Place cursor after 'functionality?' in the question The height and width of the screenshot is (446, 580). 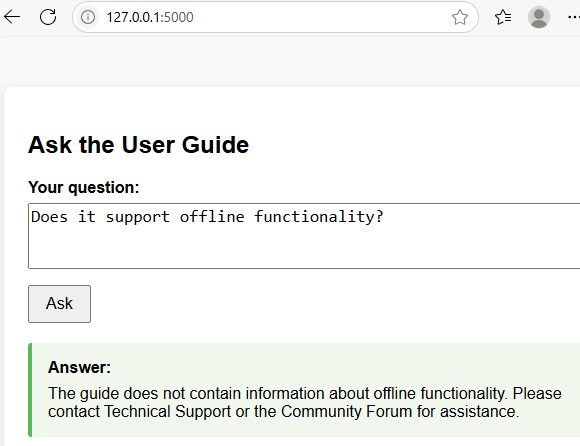(x=384, y=217)
